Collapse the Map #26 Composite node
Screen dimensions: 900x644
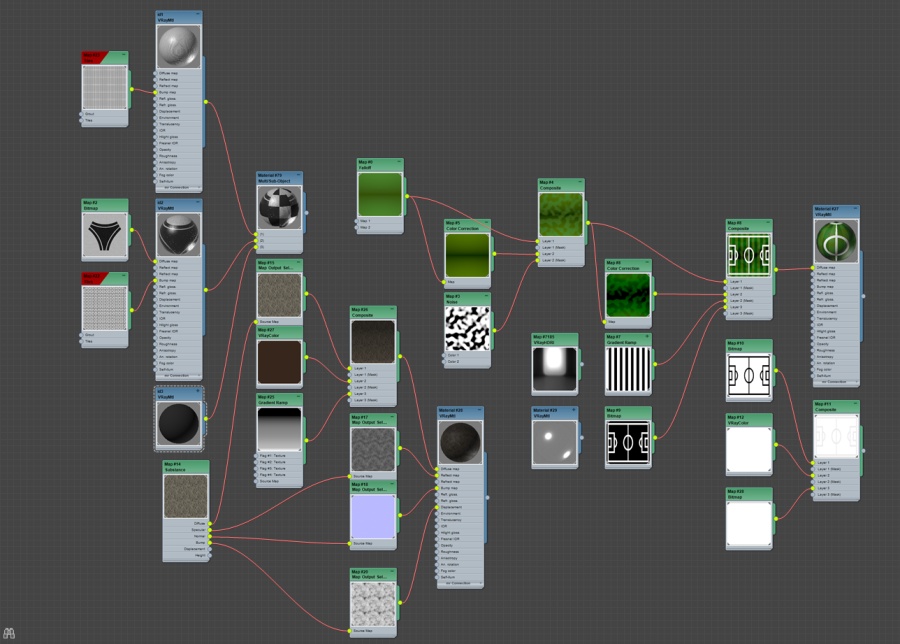(393, 309)
